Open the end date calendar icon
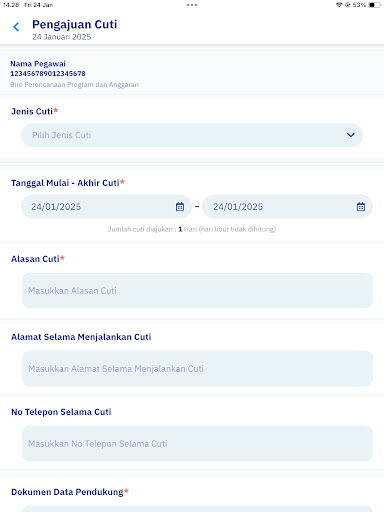 click(x=361, y=207)
